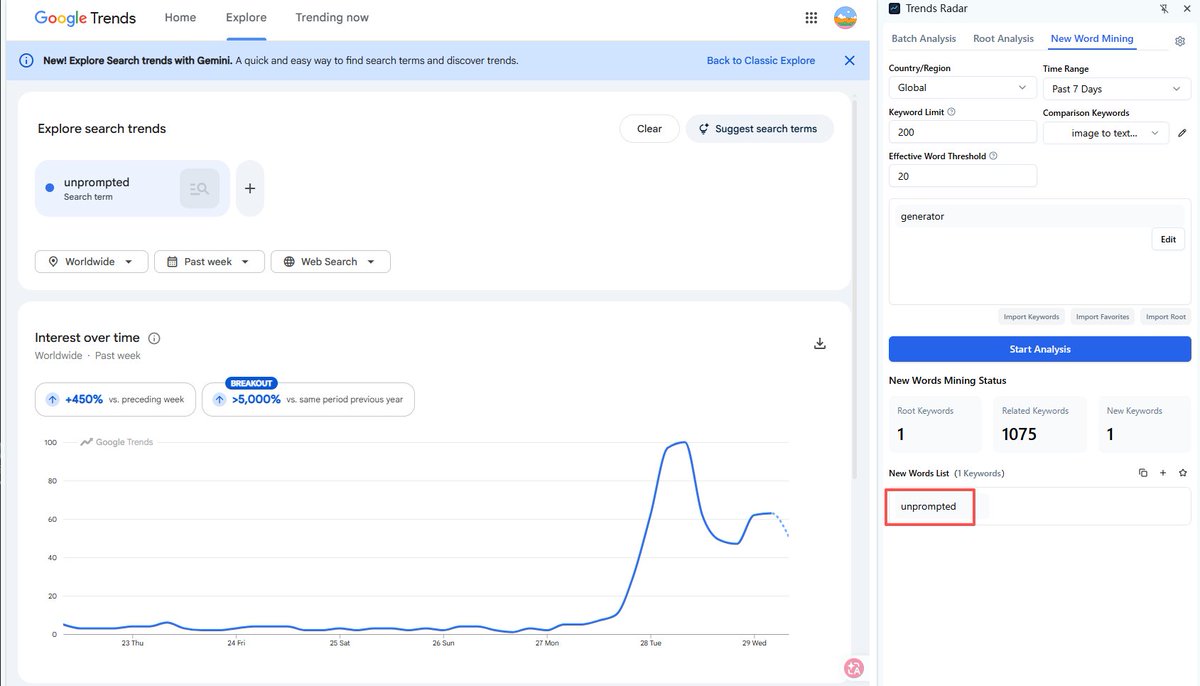
Task: Expand the Worldwide location dropdown
Action: coord(92,261)
